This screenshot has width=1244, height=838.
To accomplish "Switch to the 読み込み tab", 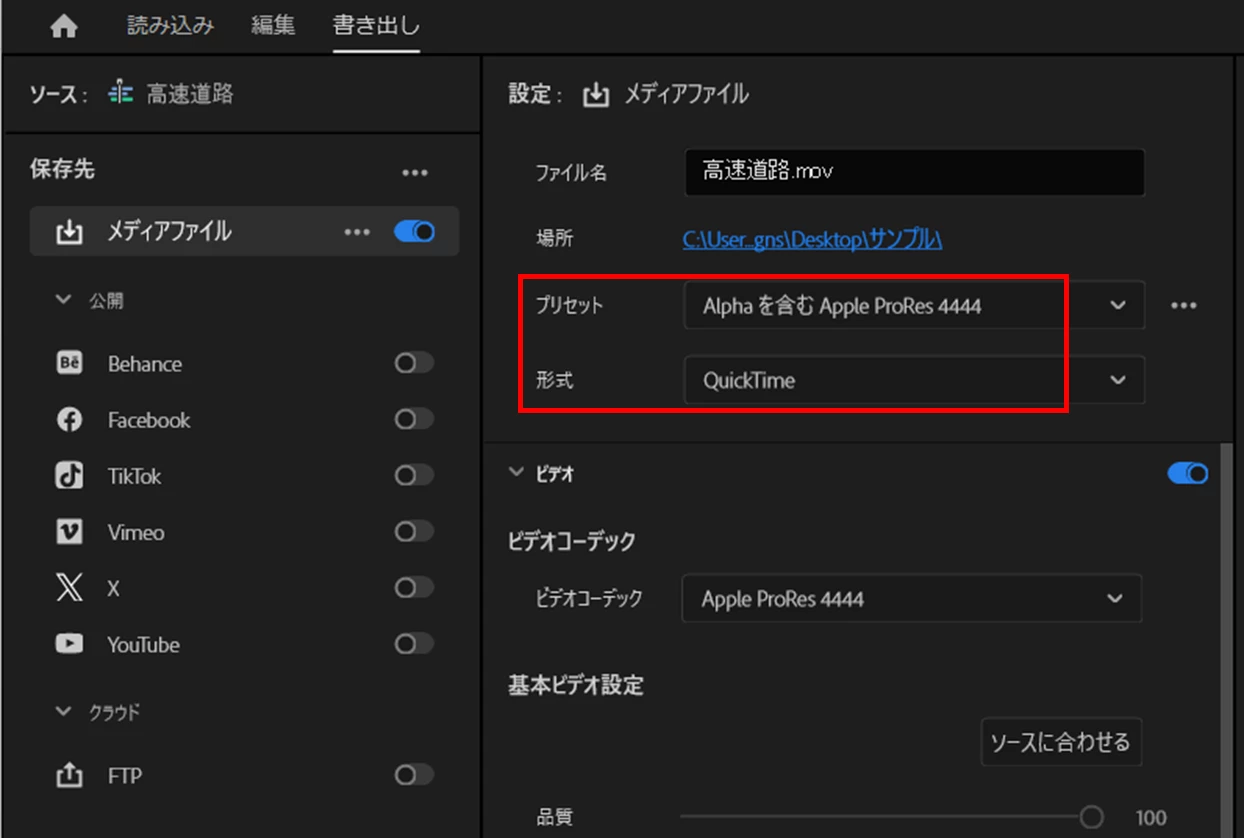I will click(x=170, y=26).
